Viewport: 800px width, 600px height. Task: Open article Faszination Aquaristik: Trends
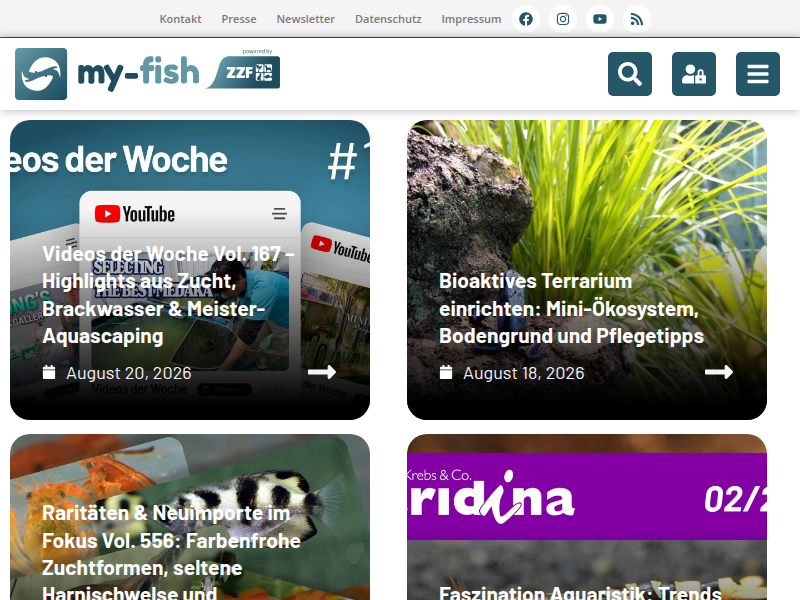pyautogui.click(x=580, y=592)
